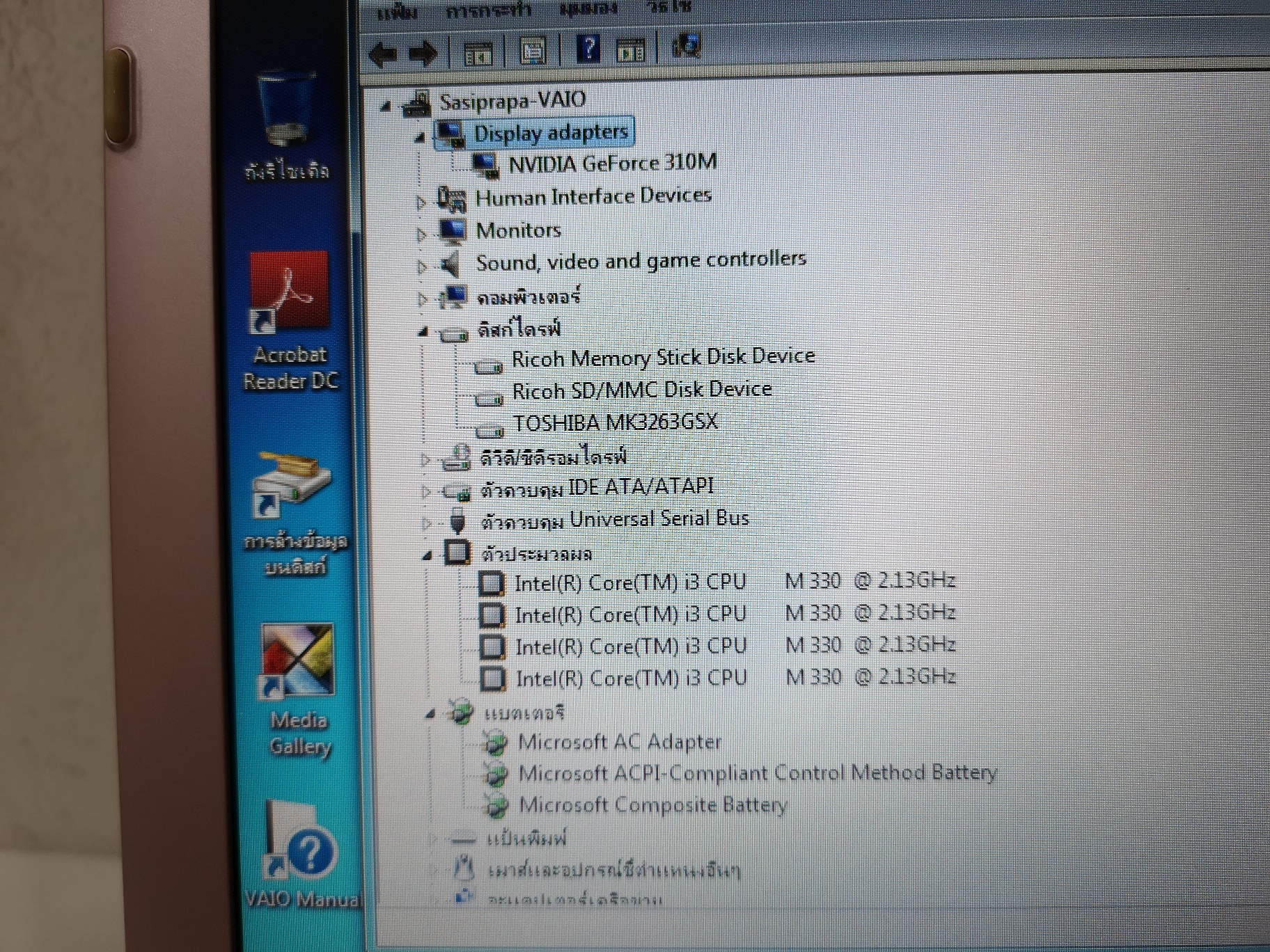Image resolution: width=1270 pixels, height=952 pixels.
Task: Click the Help question mark toolbar icon
Action: click(x=588, y=50)
